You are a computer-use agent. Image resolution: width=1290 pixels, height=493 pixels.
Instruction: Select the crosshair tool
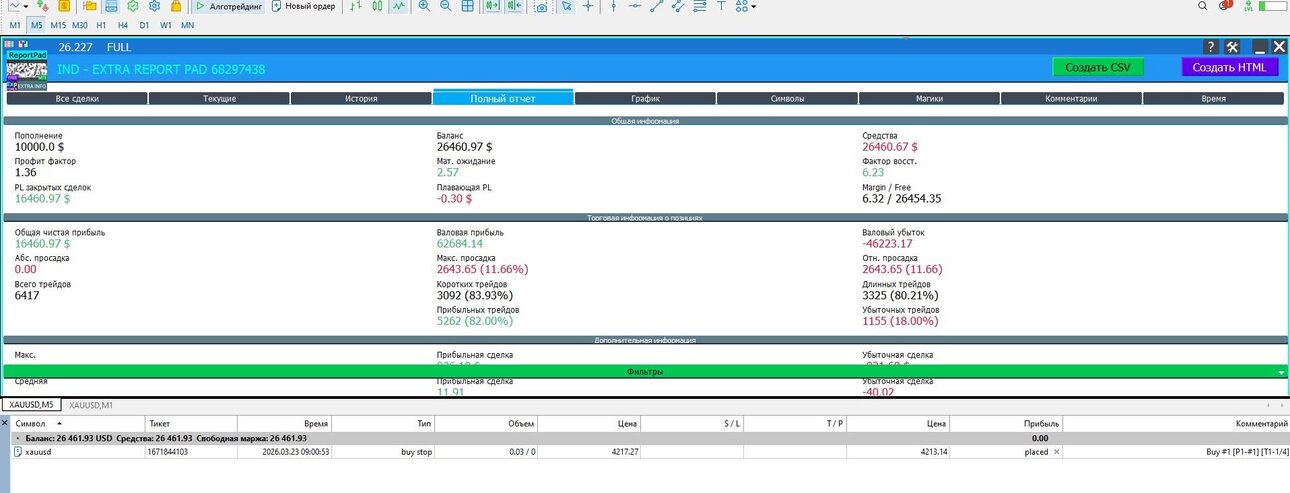point(588,6)
